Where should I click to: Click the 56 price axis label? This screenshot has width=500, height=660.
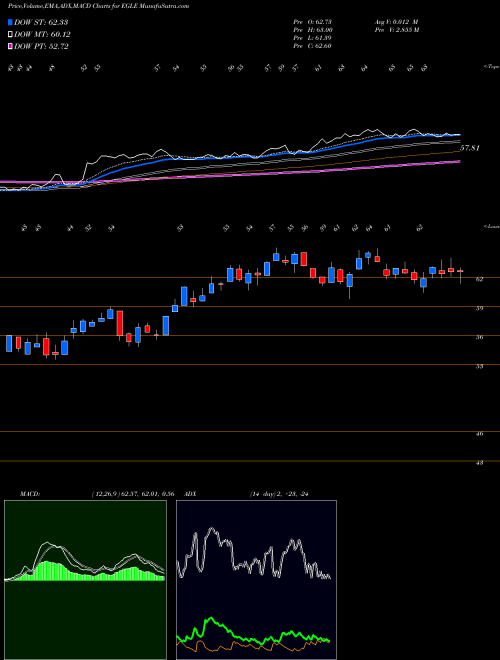480,337
